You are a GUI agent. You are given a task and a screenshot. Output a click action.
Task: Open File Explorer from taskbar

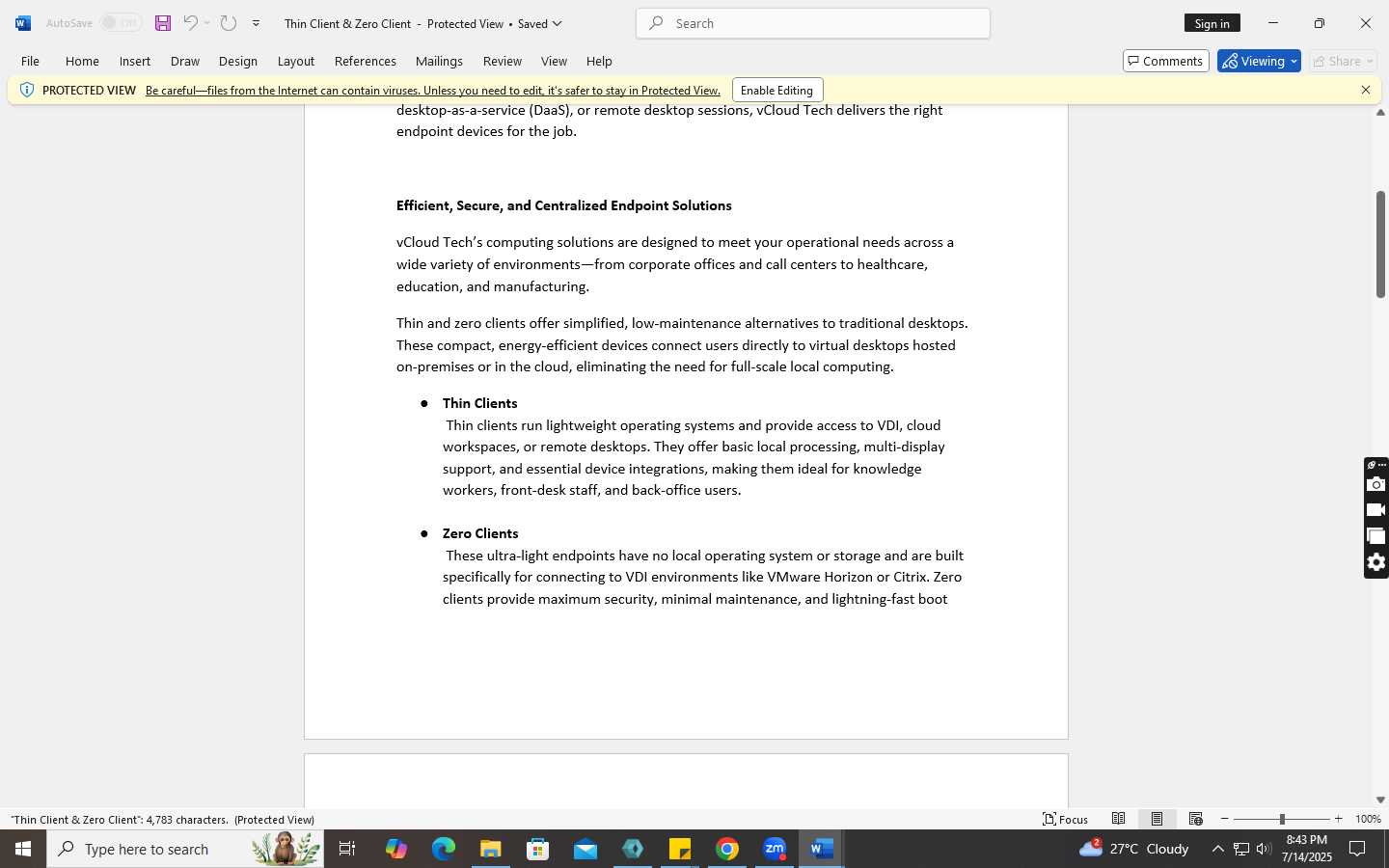(490, 849)
